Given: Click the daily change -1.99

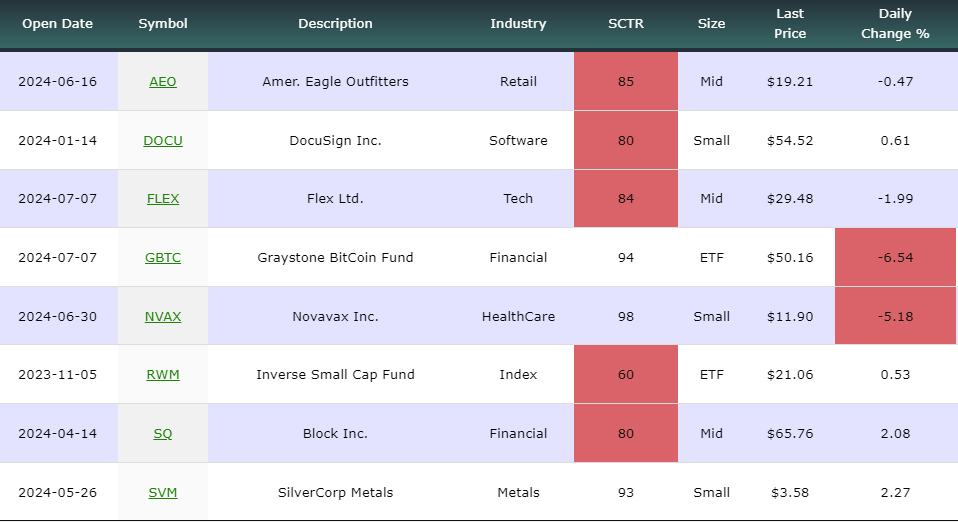Looking at the screenshot, I should (x=895, y=199).
